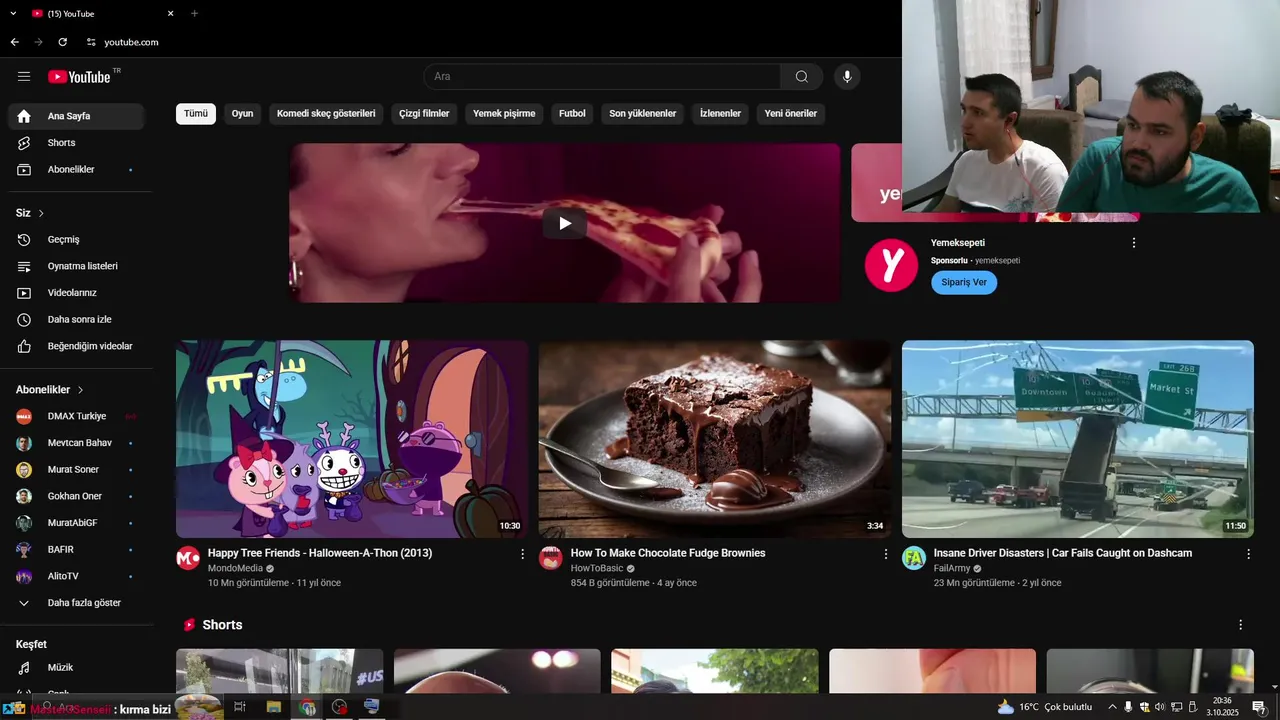Open options for Chocolate Fudge Brownies video
Screen dimensions: 1280x720
click(885, 554)
